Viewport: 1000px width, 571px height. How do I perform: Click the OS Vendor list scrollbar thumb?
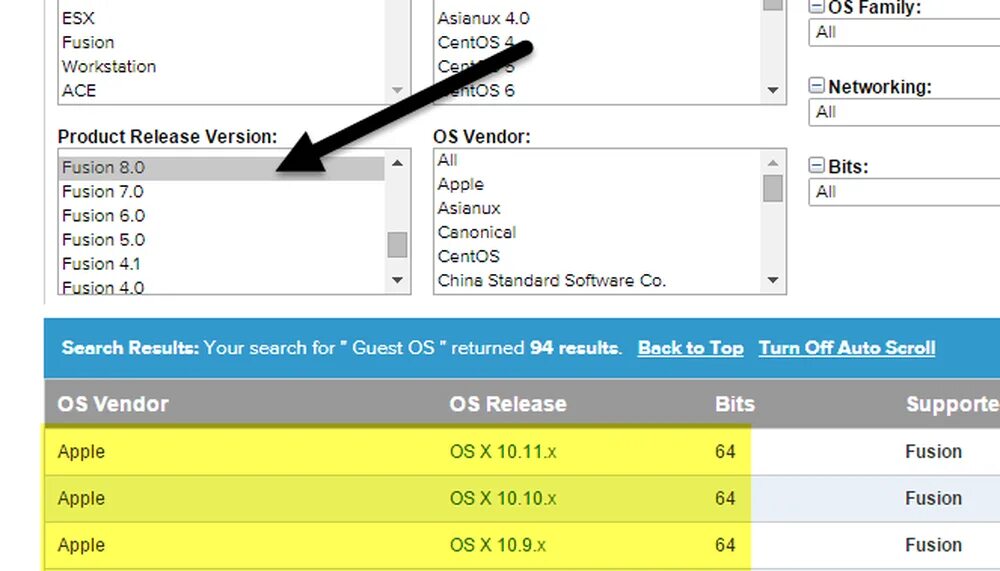(773, 188)
